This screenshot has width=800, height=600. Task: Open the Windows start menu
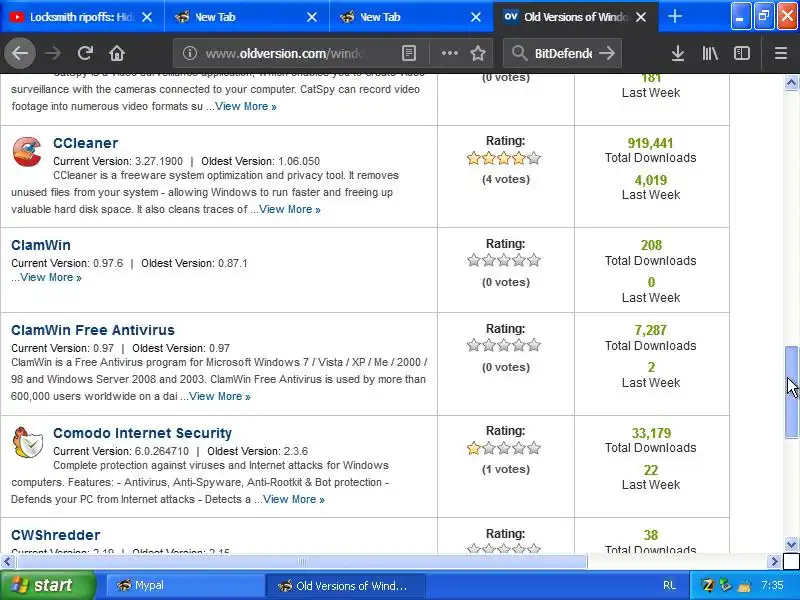coord(47,585)
